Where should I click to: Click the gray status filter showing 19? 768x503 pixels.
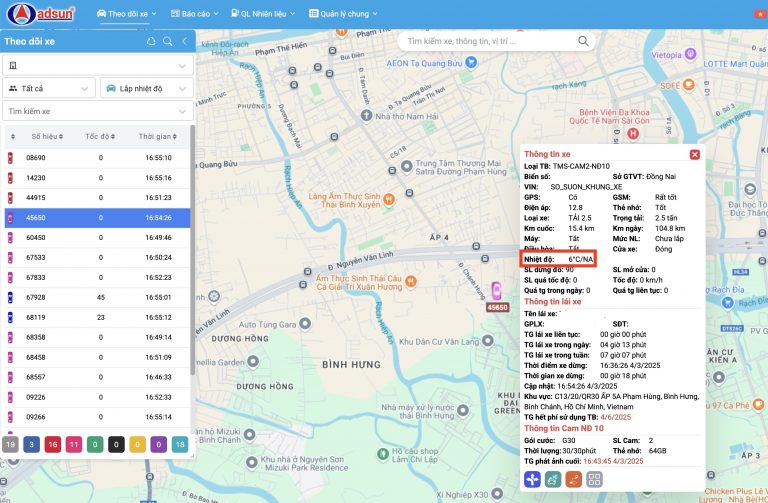point(10,443)
